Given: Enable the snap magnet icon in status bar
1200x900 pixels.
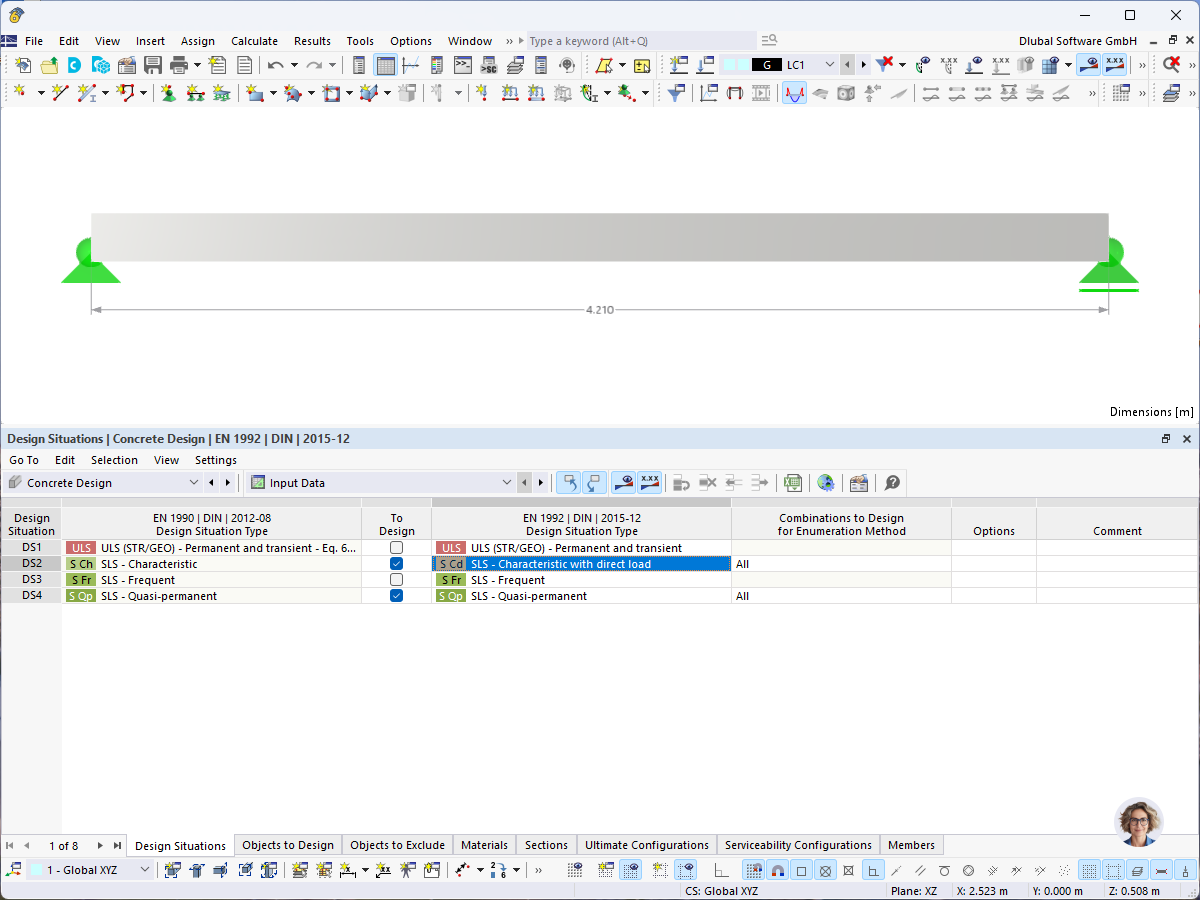Looking at the screenshot, I should tap(778, 870).
